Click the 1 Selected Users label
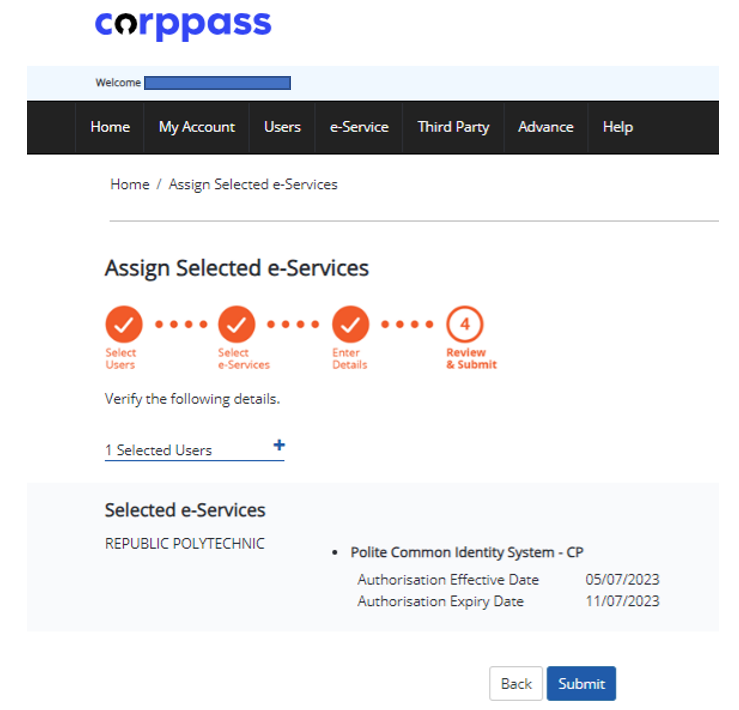Viewport: 739px width, 710px height. (159, 450)
